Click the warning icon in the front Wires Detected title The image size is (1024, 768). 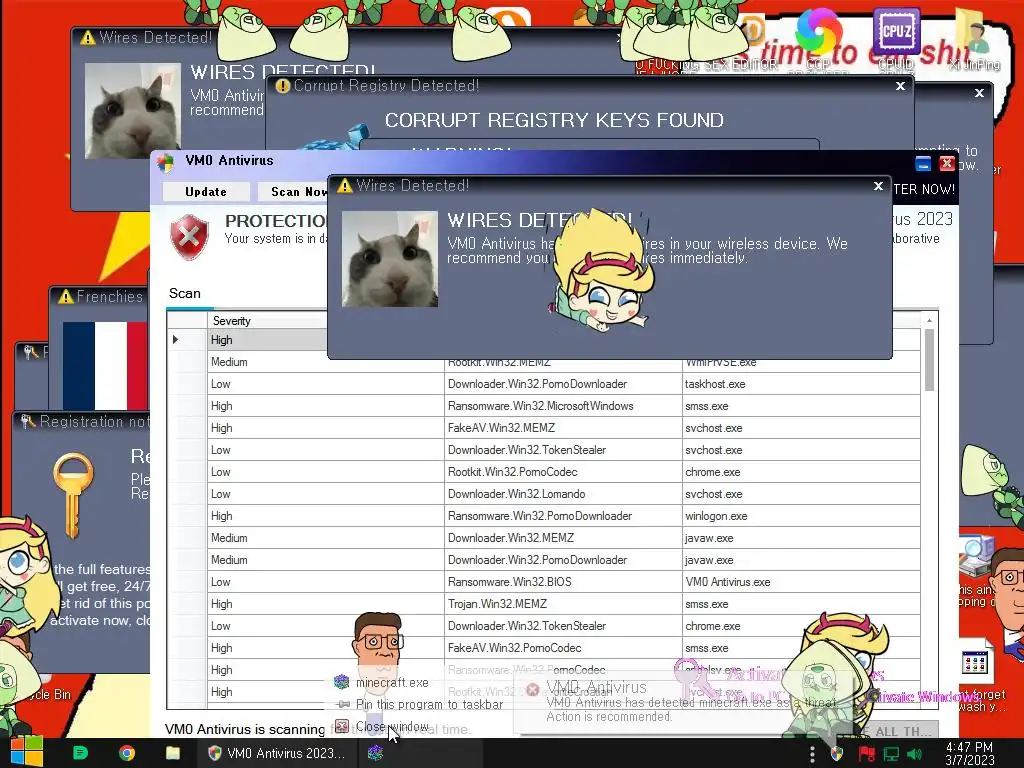pos(344,186)
